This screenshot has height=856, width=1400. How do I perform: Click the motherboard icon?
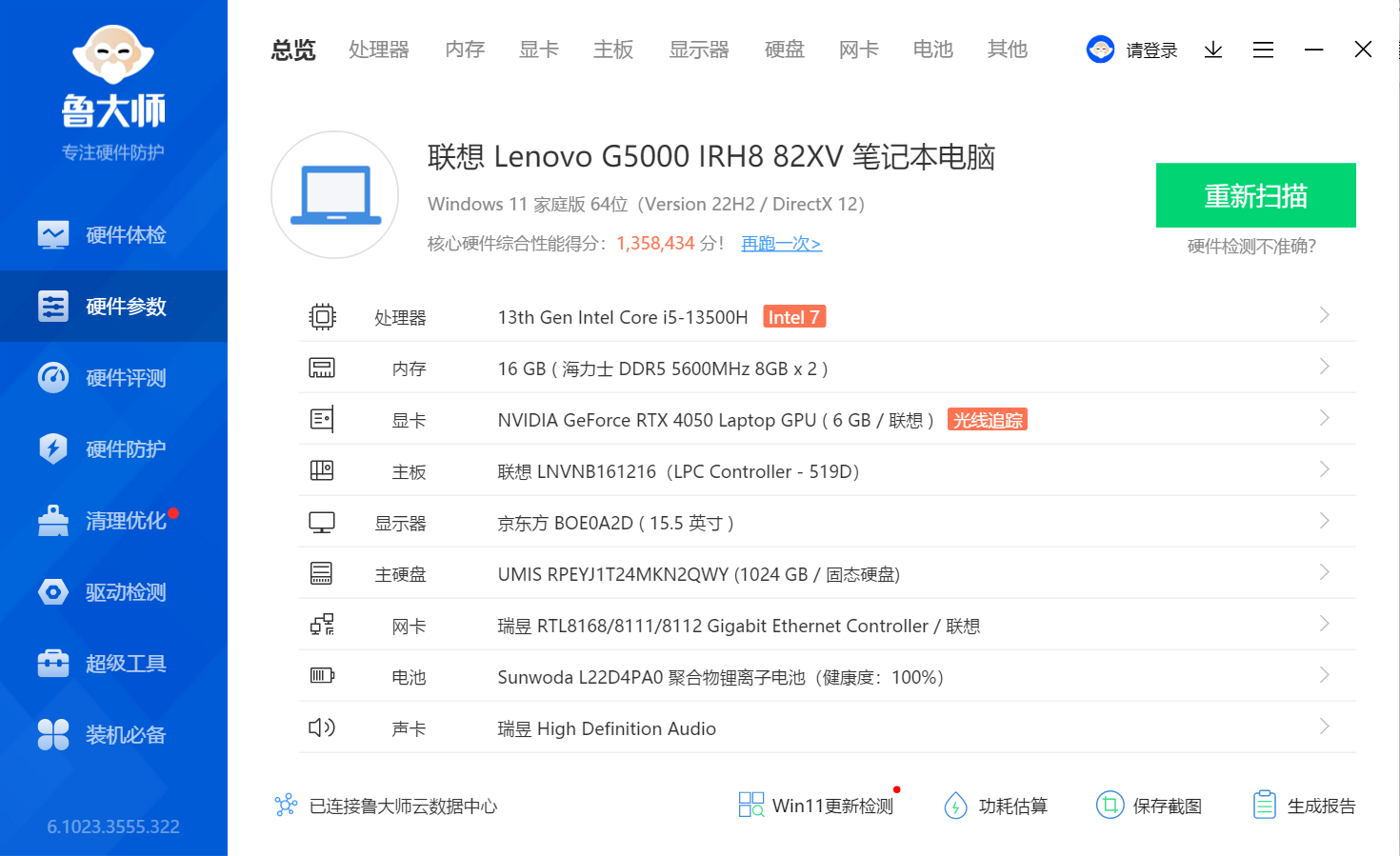click(322, 470)
